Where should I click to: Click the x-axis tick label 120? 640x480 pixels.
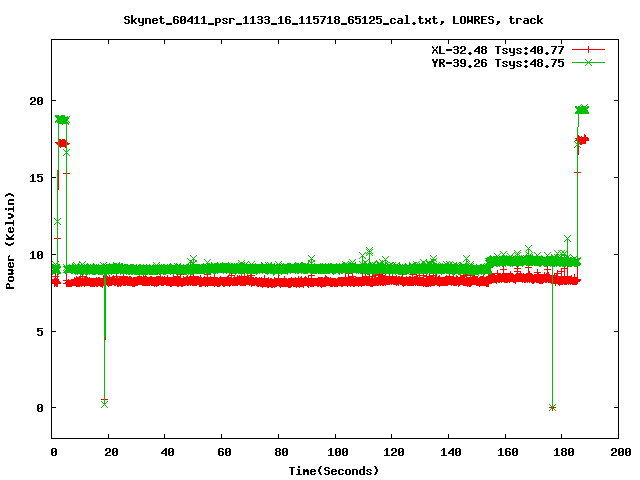tap(394, 452)
